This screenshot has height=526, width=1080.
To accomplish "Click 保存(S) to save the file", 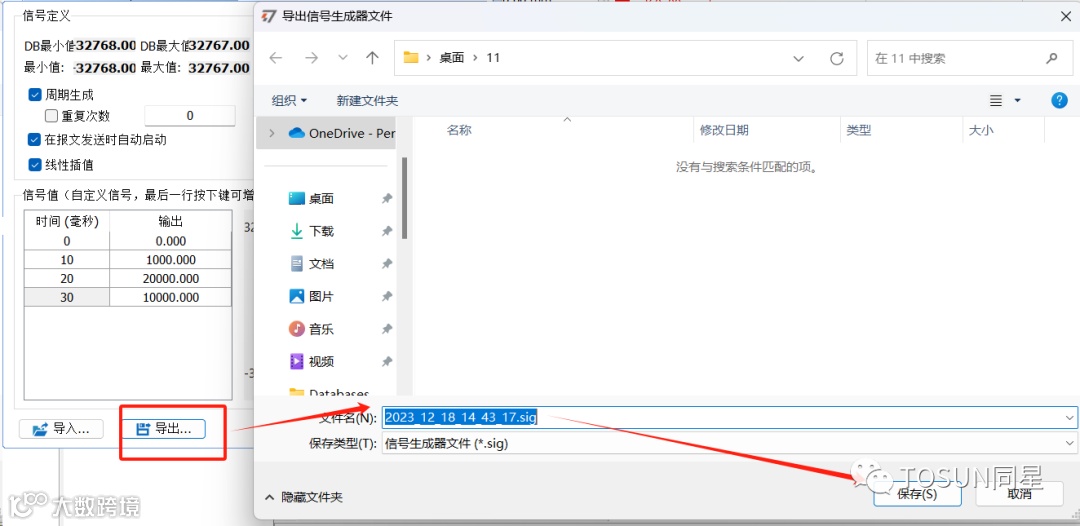I will (917, 494).
